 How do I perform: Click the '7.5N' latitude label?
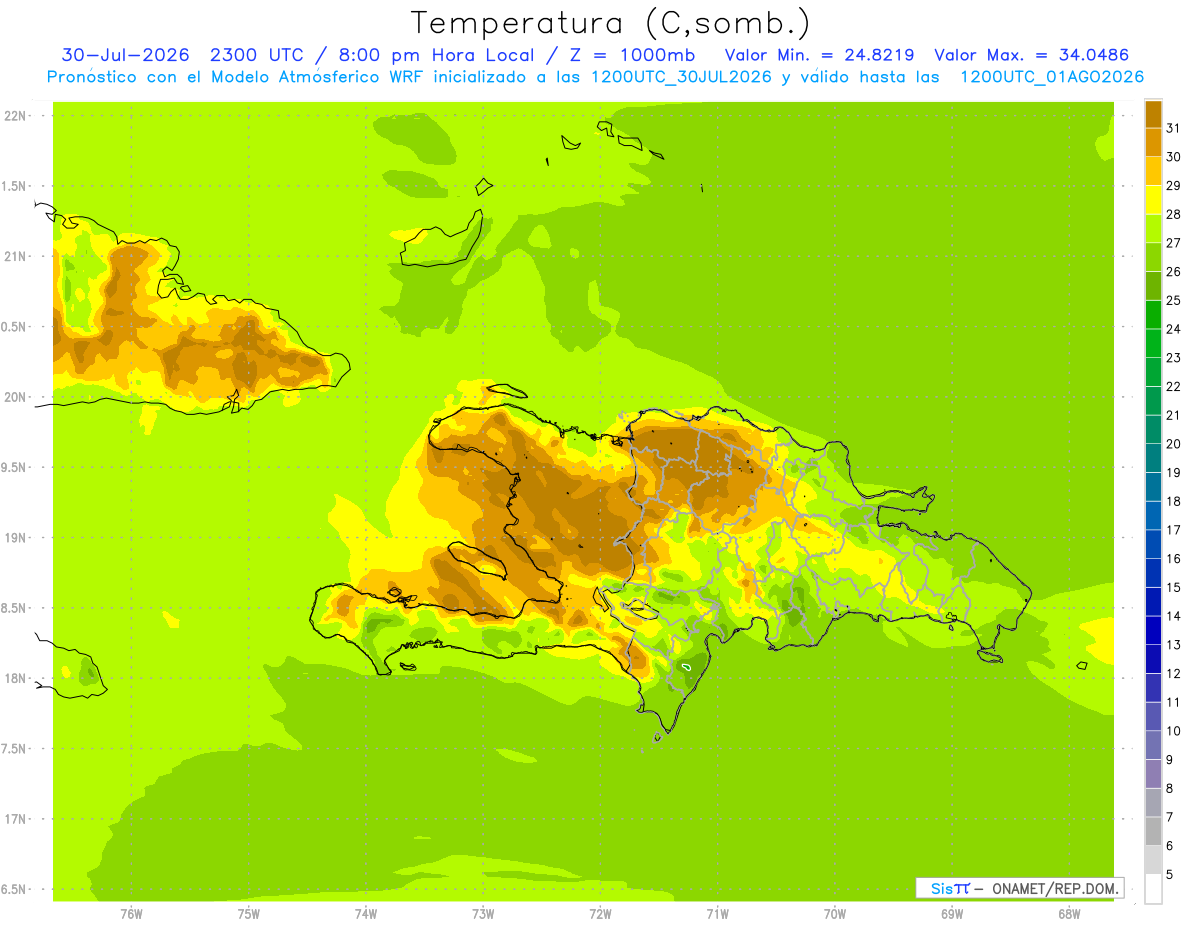pyautogui.click(x=14, y=749)
